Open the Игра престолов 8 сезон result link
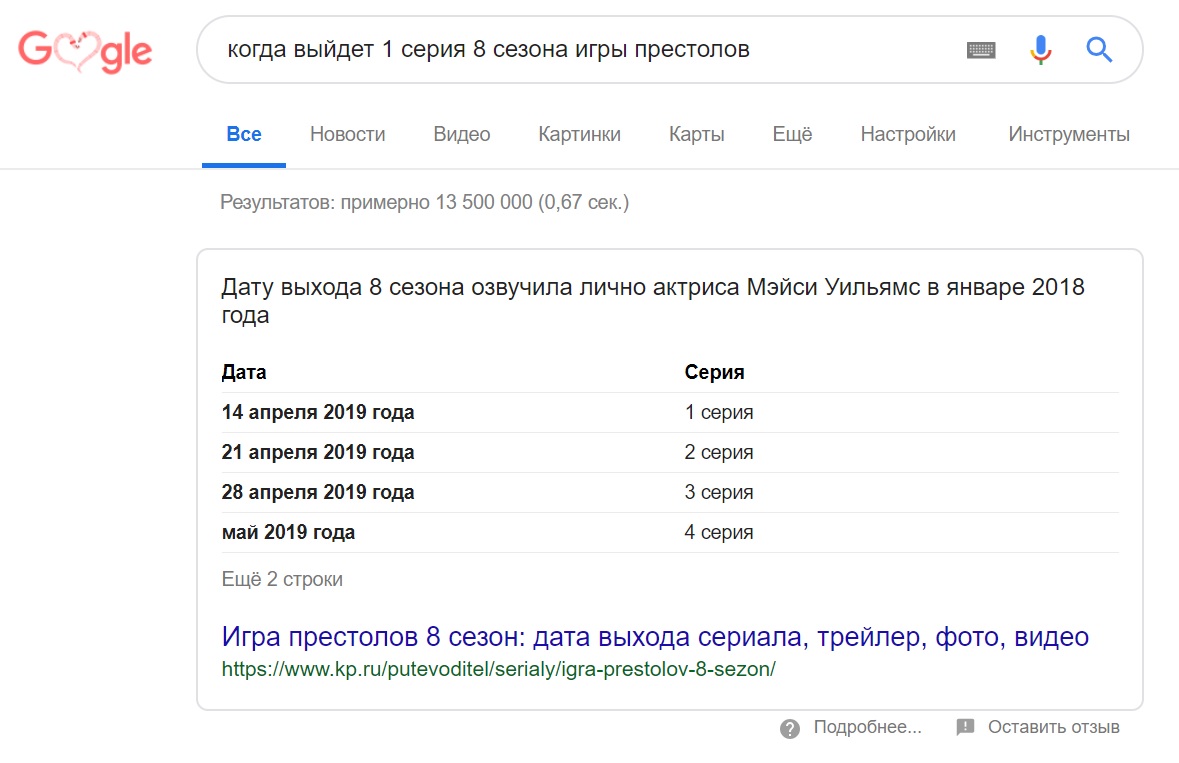 [655, 637]
